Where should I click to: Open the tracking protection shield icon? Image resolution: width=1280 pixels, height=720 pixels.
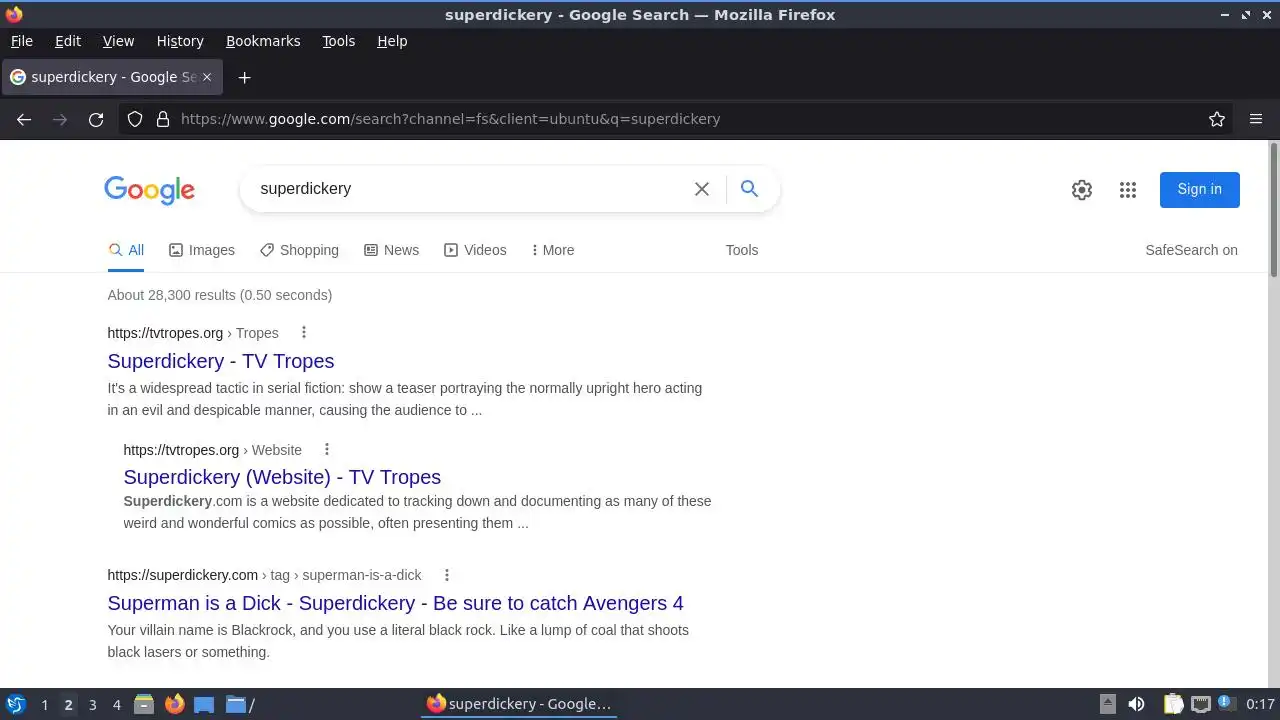coord(135,119)
